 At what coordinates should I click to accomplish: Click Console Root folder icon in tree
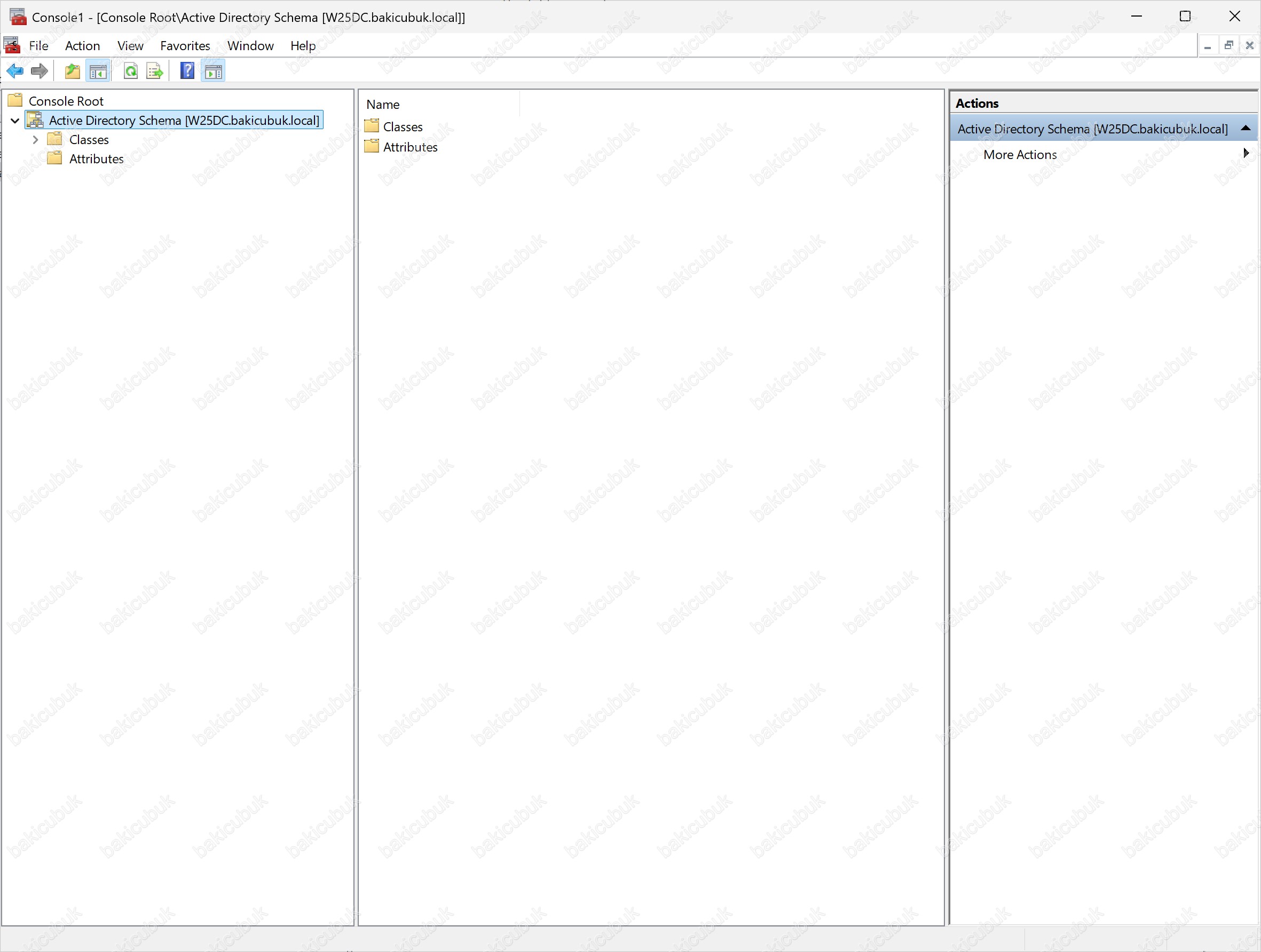coord(15,100)
